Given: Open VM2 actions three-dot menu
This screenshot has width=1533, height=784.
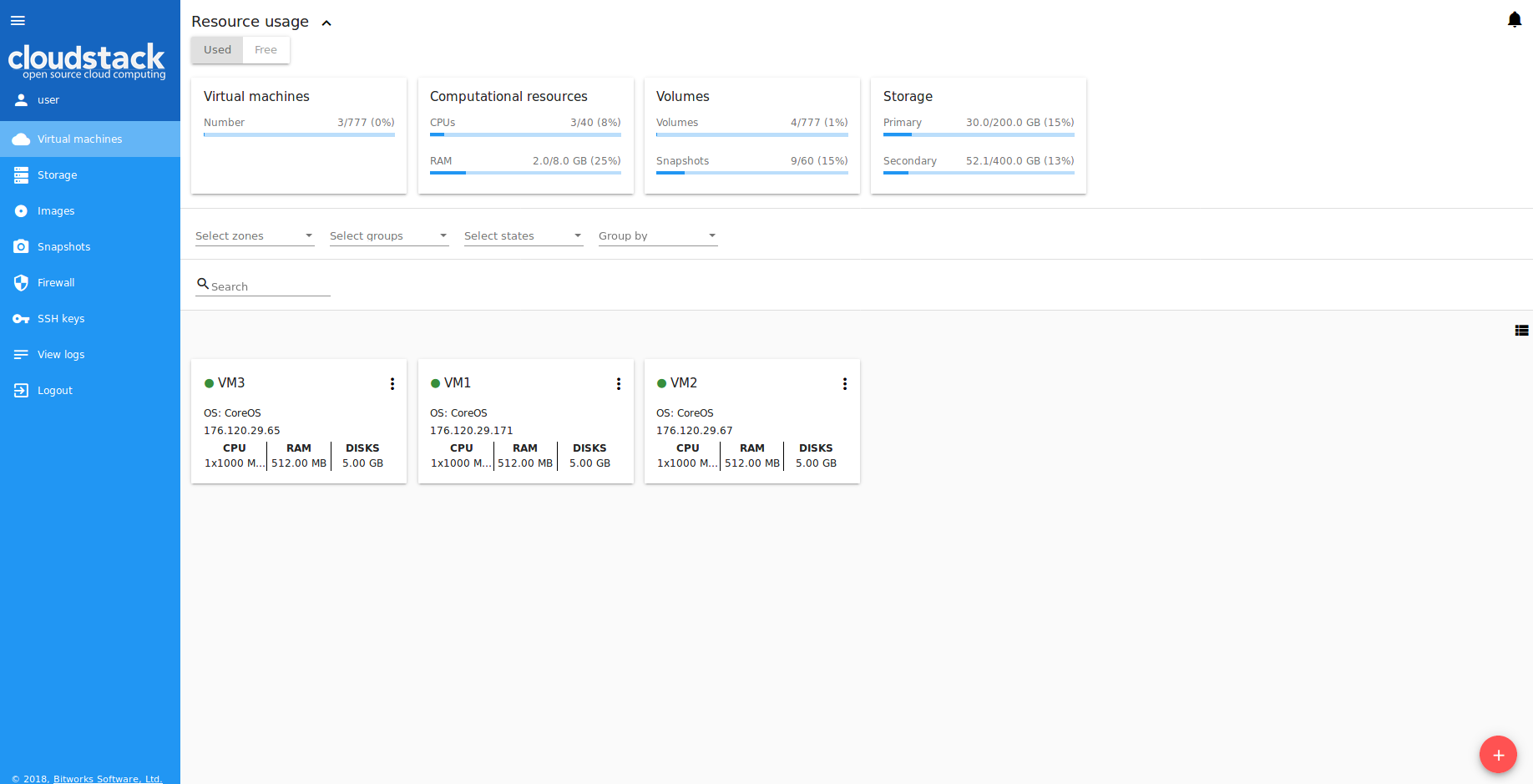Looking at the screenshot, I should tap(844, 384).
